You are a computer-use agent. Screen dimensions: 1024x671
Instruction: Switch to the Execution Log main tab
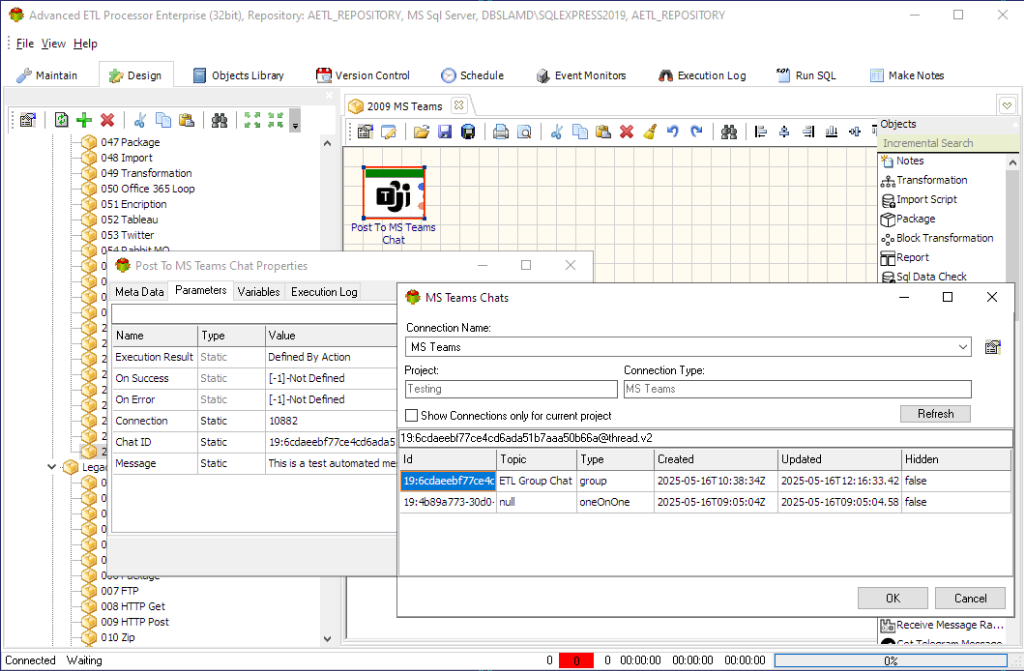(x=702, y=76)
